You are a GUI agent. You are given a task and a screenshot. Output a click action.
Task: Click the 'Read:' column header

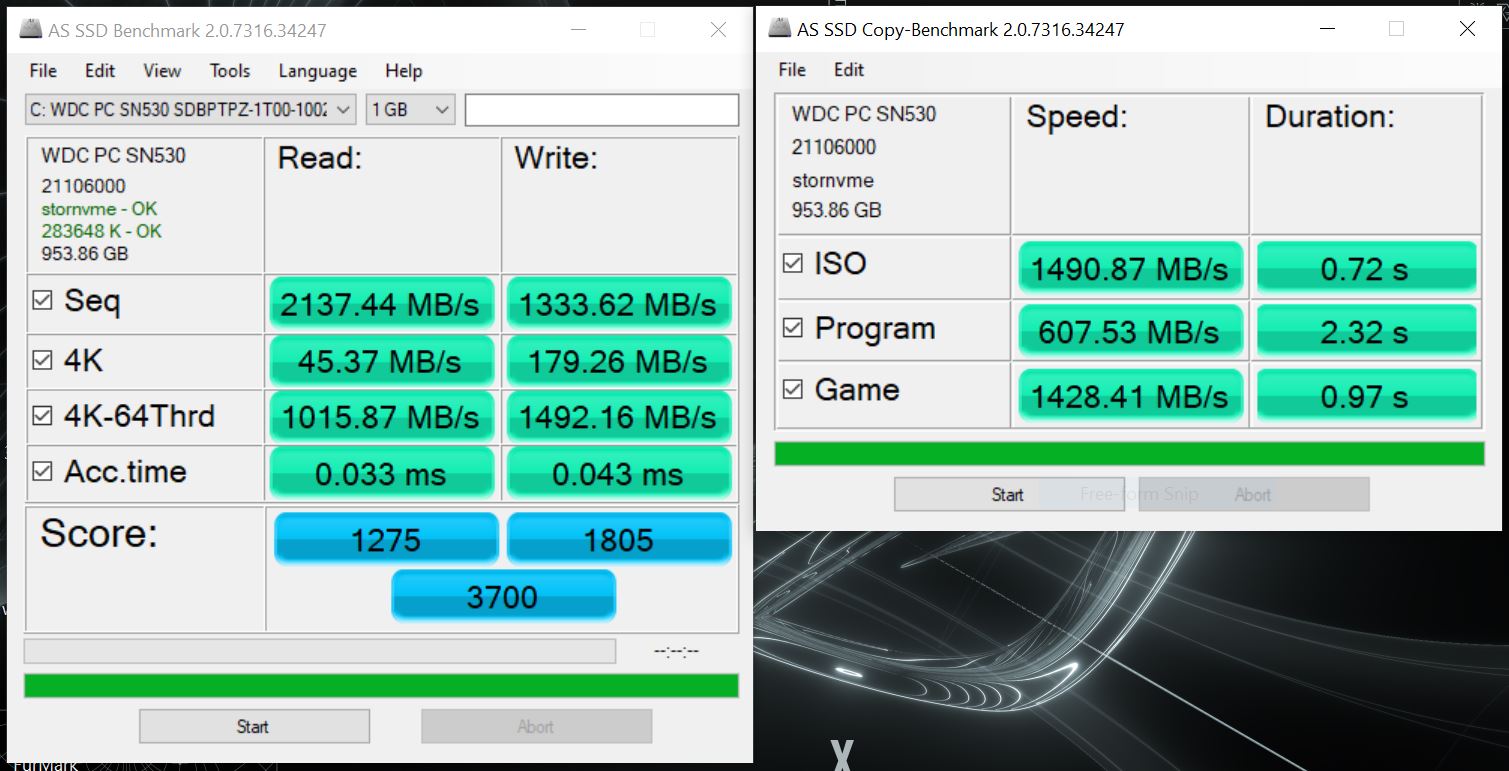click(x=320, y=158)
